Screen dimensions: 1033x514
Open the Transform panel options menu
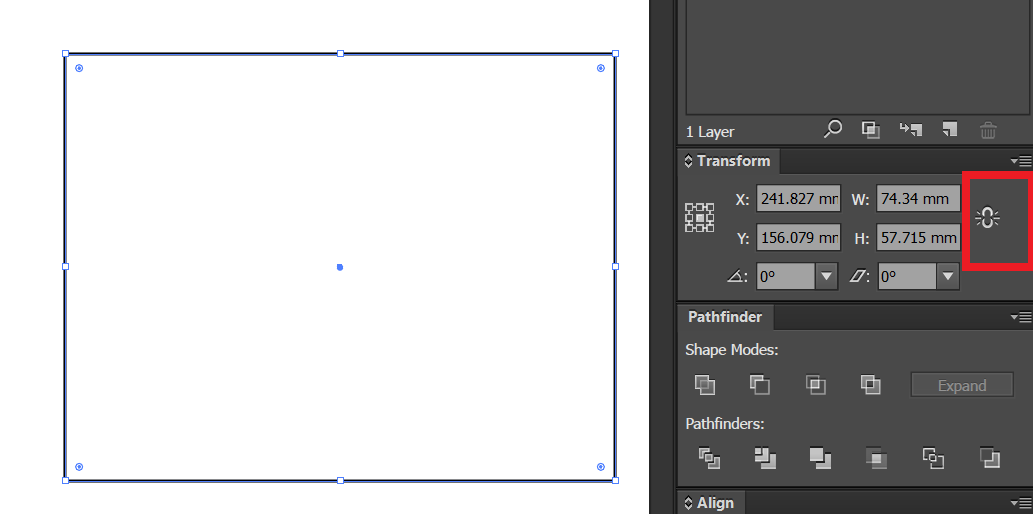click(1021, 161)
